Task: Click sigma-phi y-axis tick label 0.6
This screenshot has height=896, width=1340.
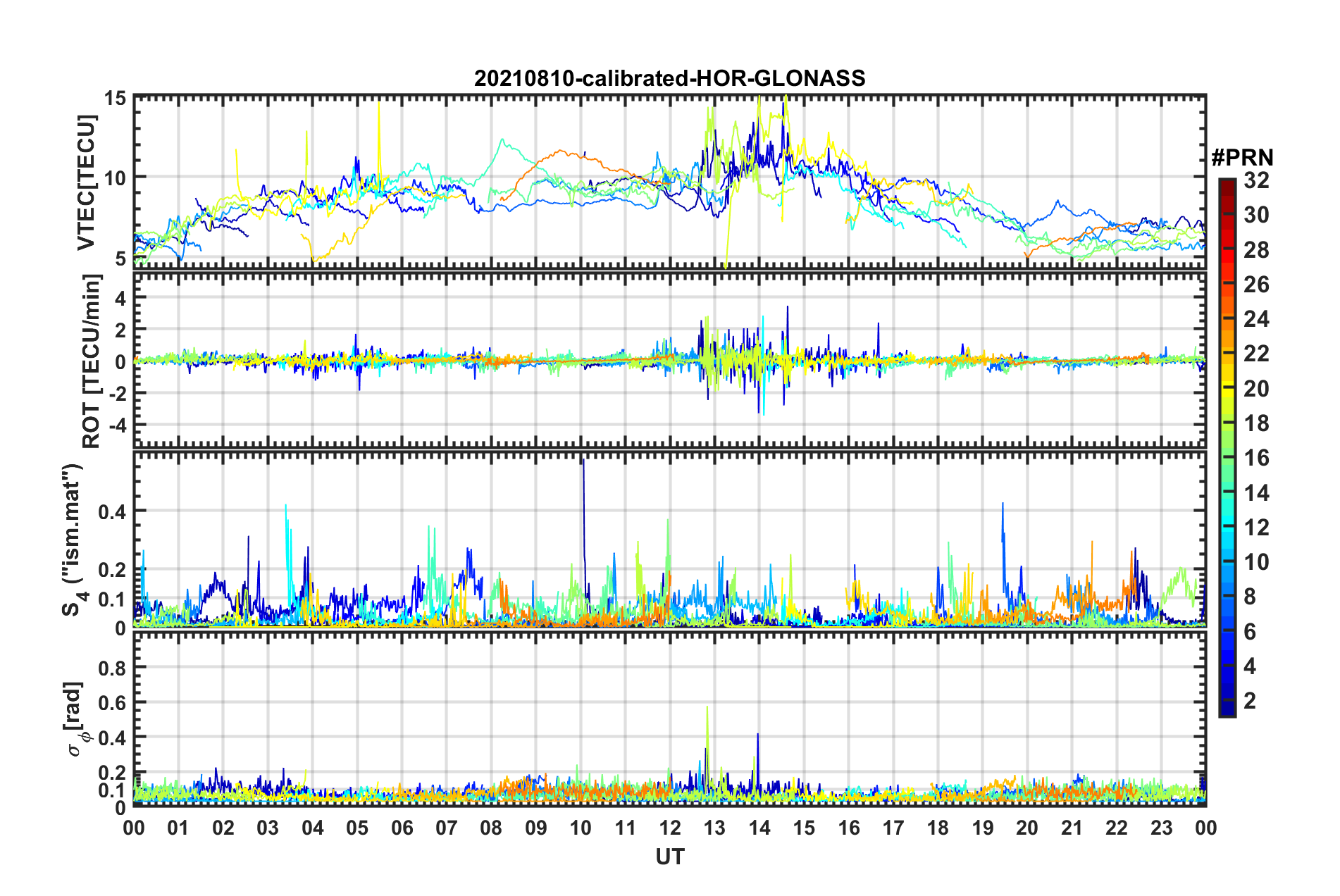Action: click(112, 703)
